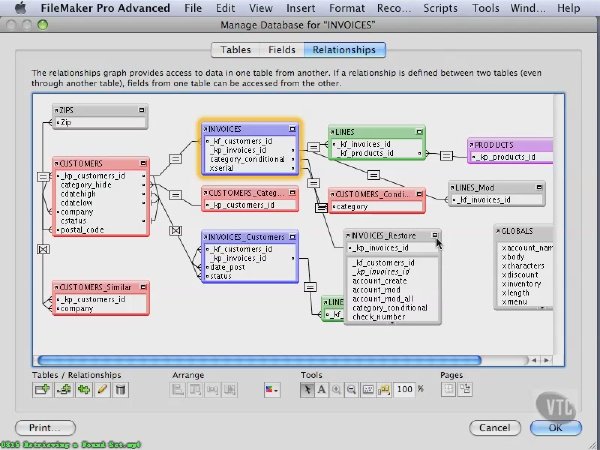Viewport: 600px width, 450px height.
Task: Open the Distribute arrange tool
Action: tap(195, 390)
